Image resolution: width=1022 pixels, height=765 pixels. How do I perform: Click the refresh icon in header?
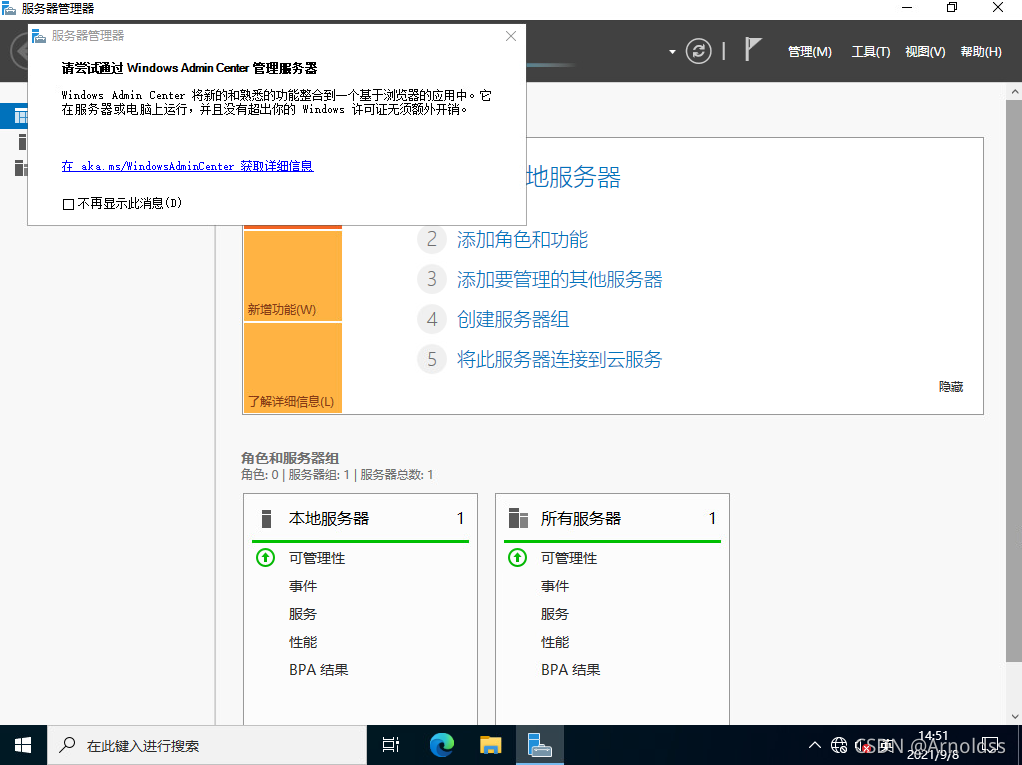(699, 51)
